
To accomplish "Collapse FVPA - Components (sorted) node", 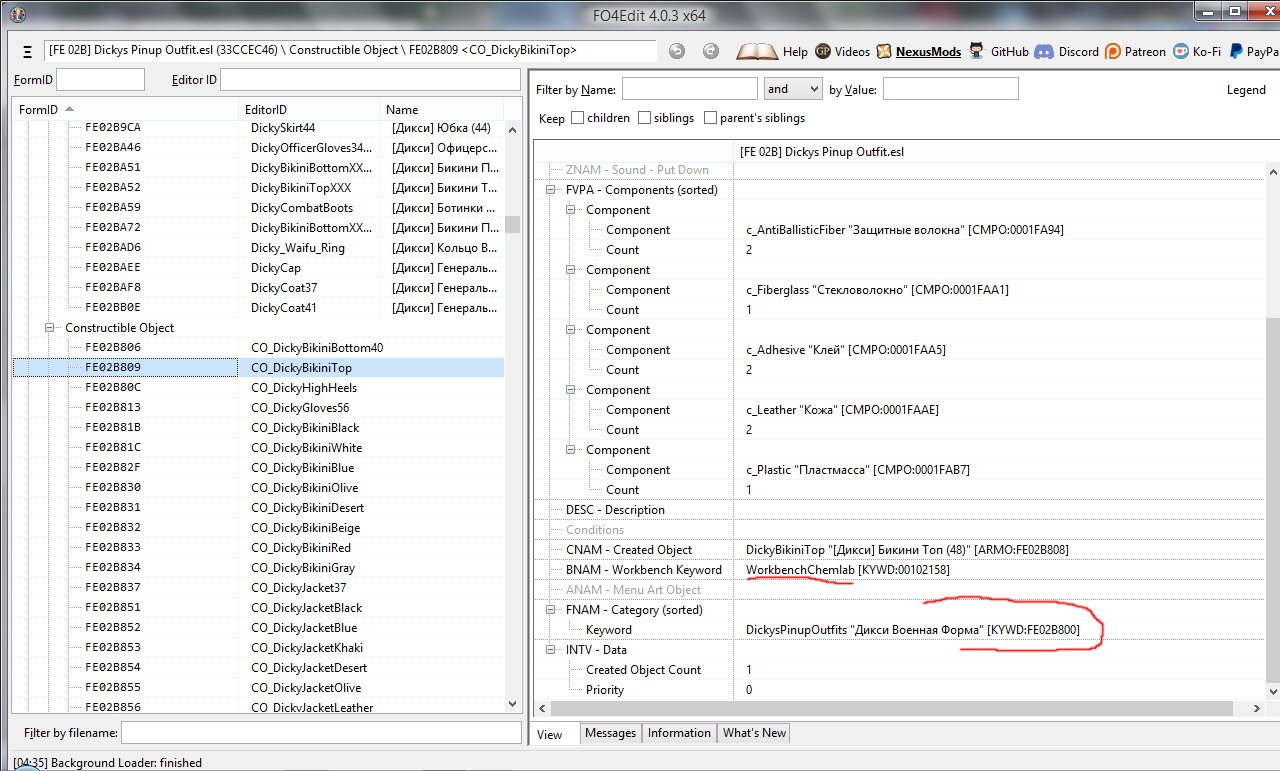I will pyautogui.click(x=551, y=190).
